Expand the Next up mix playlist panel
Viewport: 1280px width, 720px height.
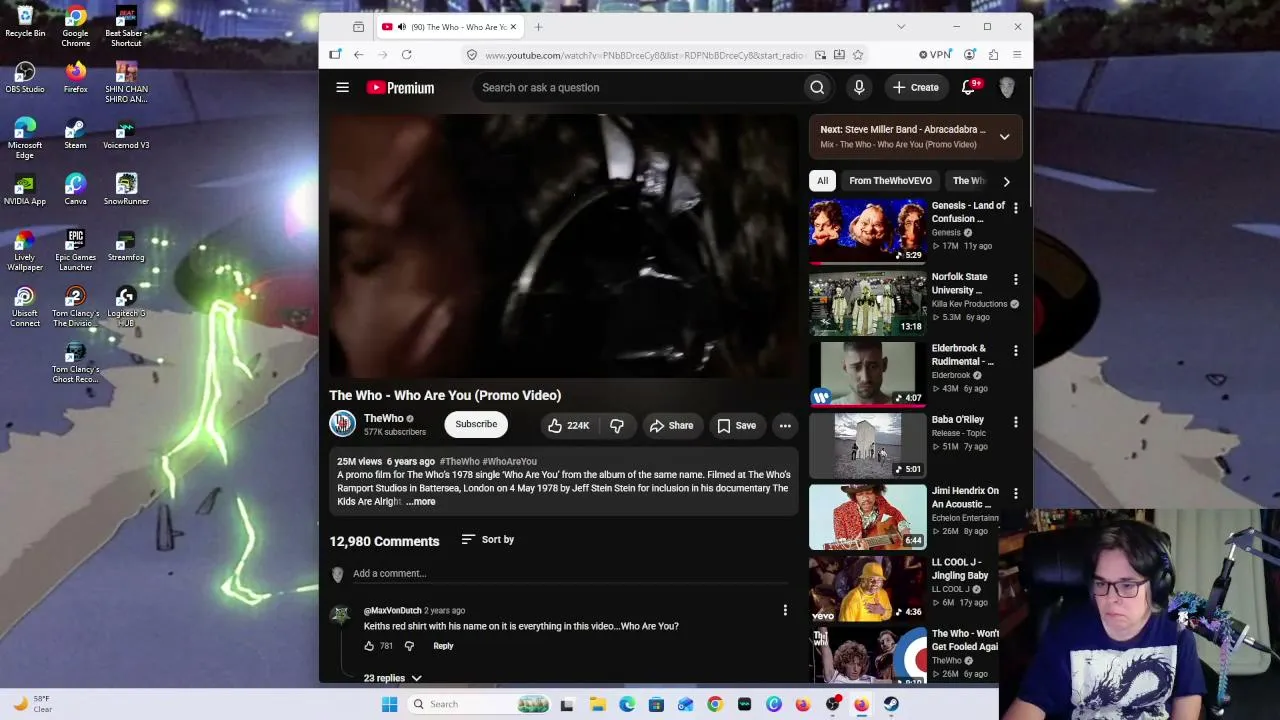[x=1004, y=137]
